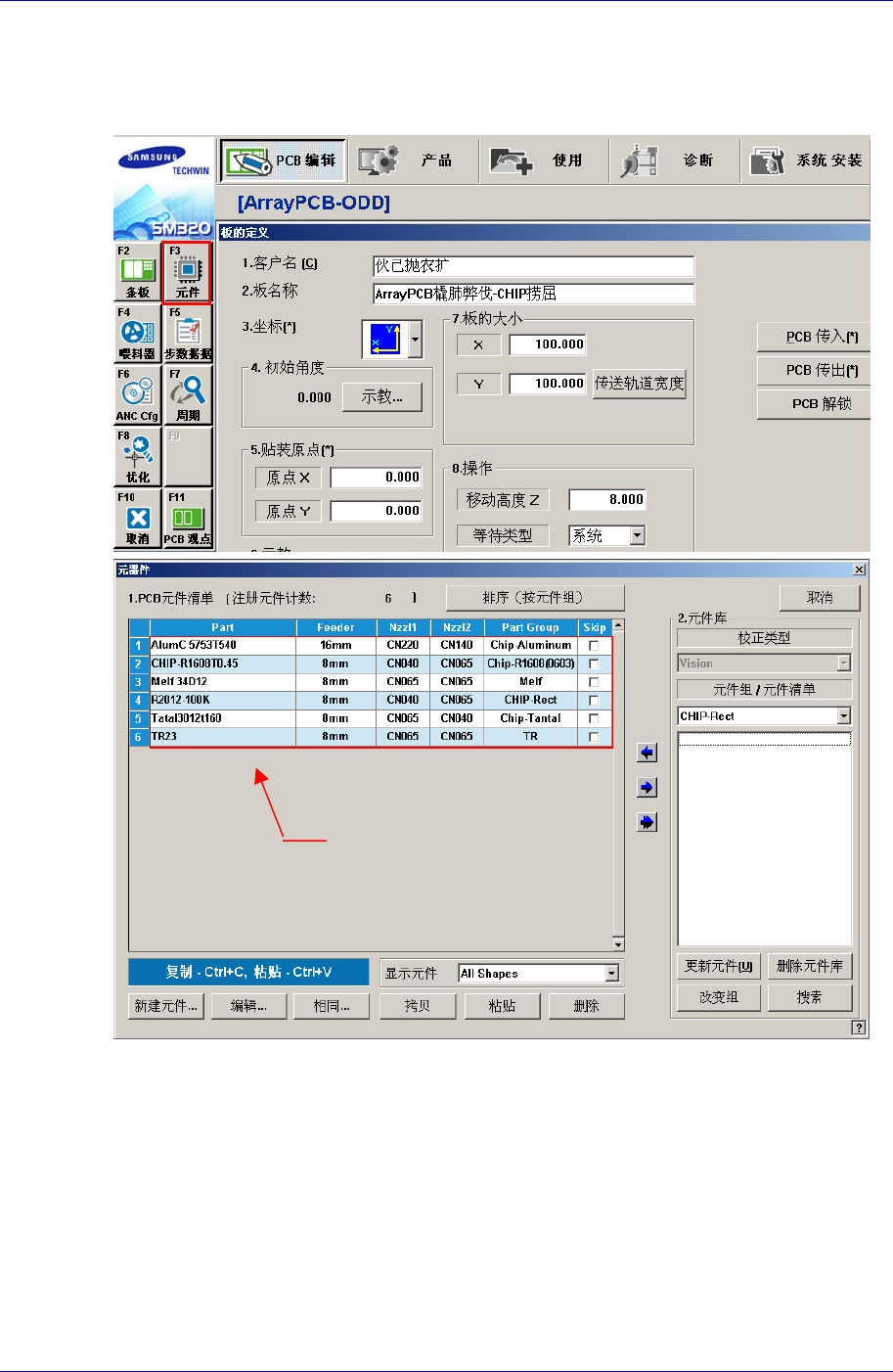
Task: Click the PCB 传入 button
Action: [814, 337]
